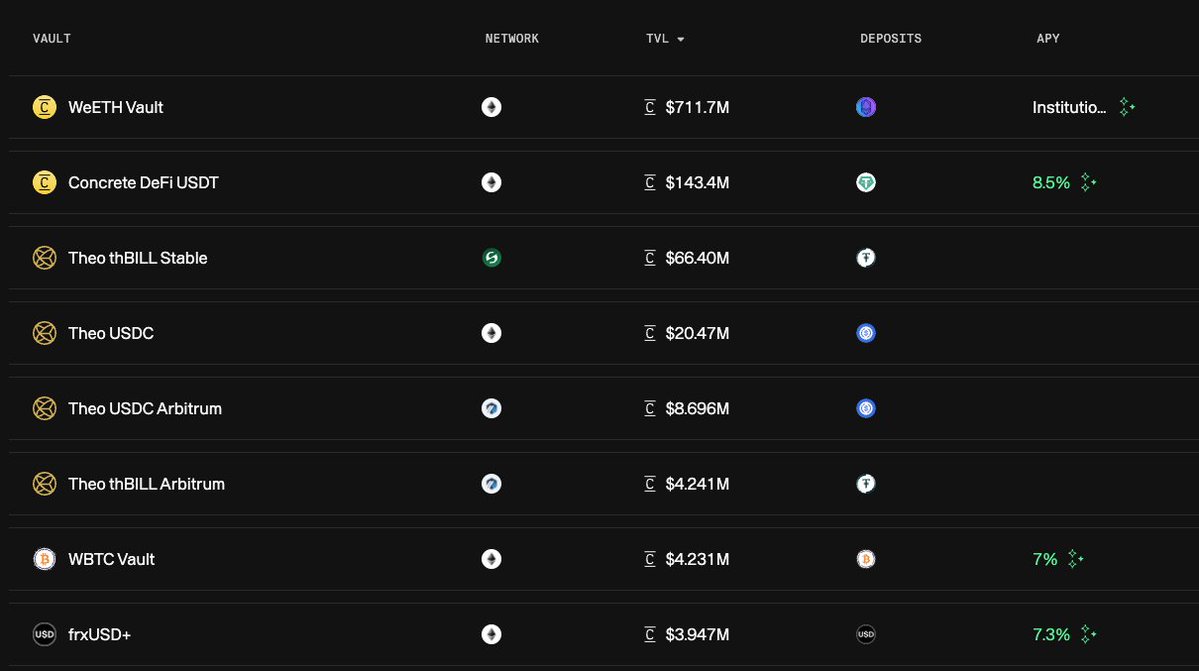Click the sparkle icon beside 8.5% APY
This screenshot has width=1199, height=671.
click(x=1088, y=183)
